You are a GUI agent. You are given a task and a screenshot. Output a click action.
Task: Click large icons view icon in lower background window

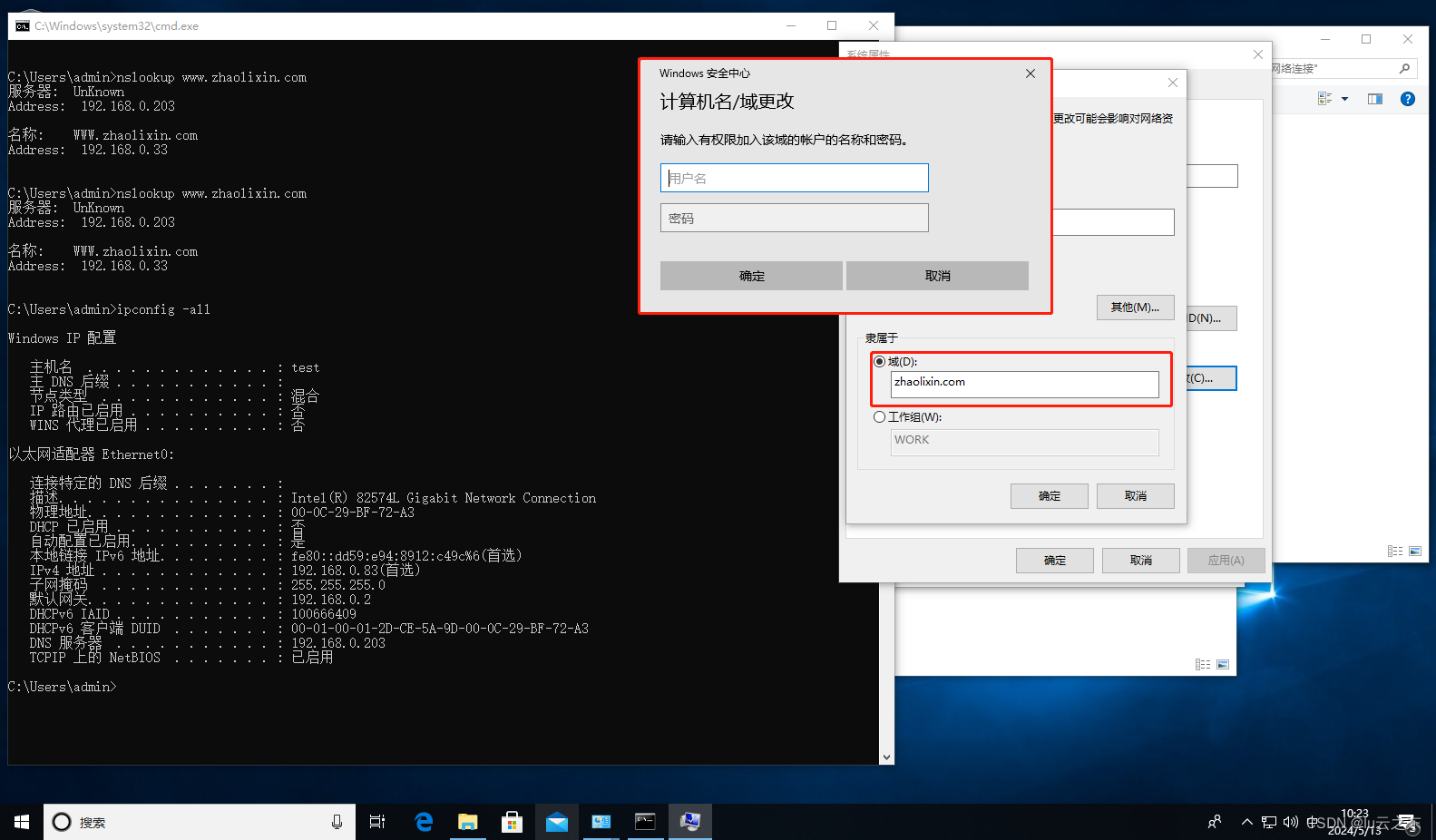click(x=1223, y=664)
